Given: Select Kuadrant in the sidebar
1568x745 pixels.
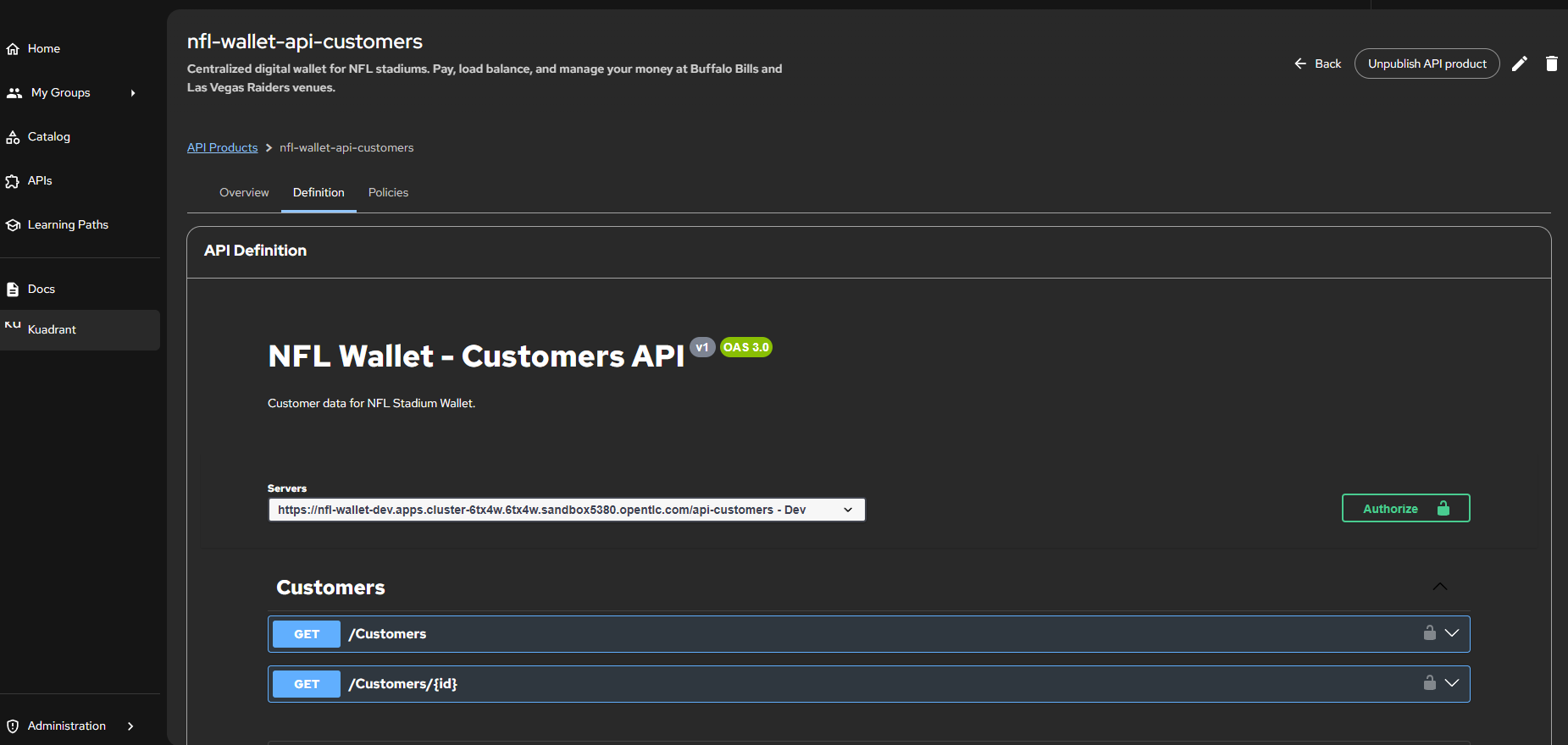Looking at the screenshot, I should pos(52,330).
